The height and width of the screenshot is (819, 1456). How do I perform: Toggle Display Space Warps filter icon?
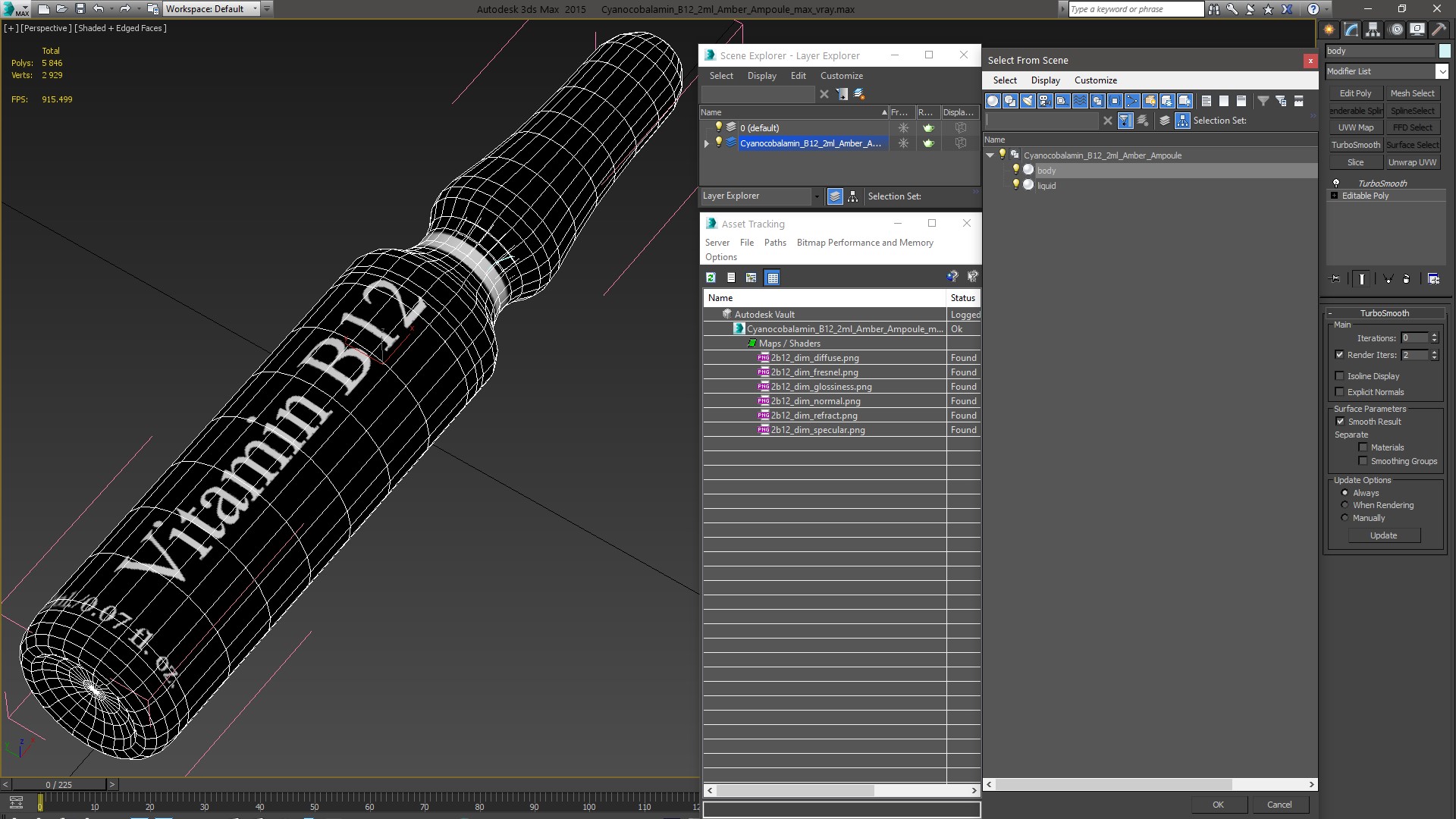(x=1080, y=101)
